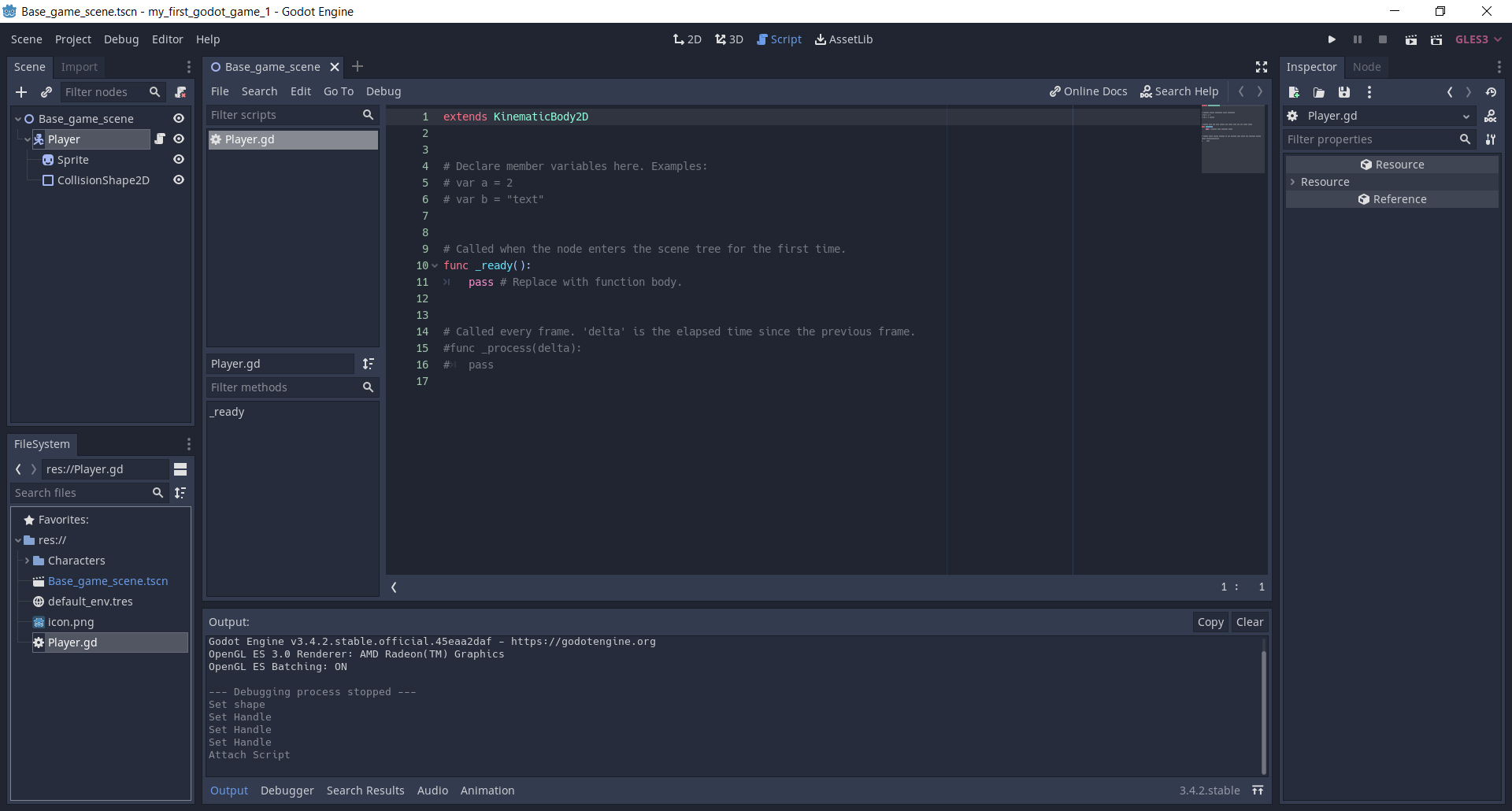This screenshot has width=1512, height=811.
Task: Pause the running project
Action: click(1358, 39)
